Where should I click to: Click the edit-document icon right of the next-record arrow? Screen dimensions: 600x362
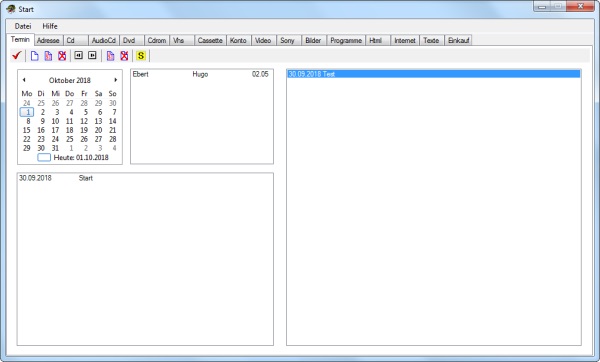click(110, 56)
